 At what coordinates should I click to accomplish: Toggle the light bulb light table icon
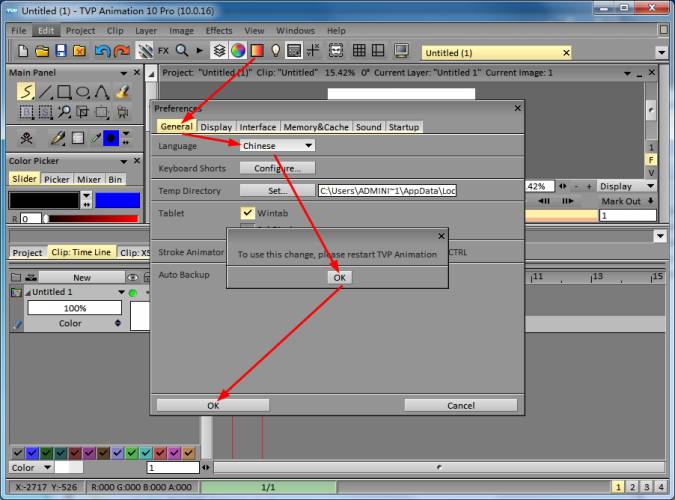point(276,51)
